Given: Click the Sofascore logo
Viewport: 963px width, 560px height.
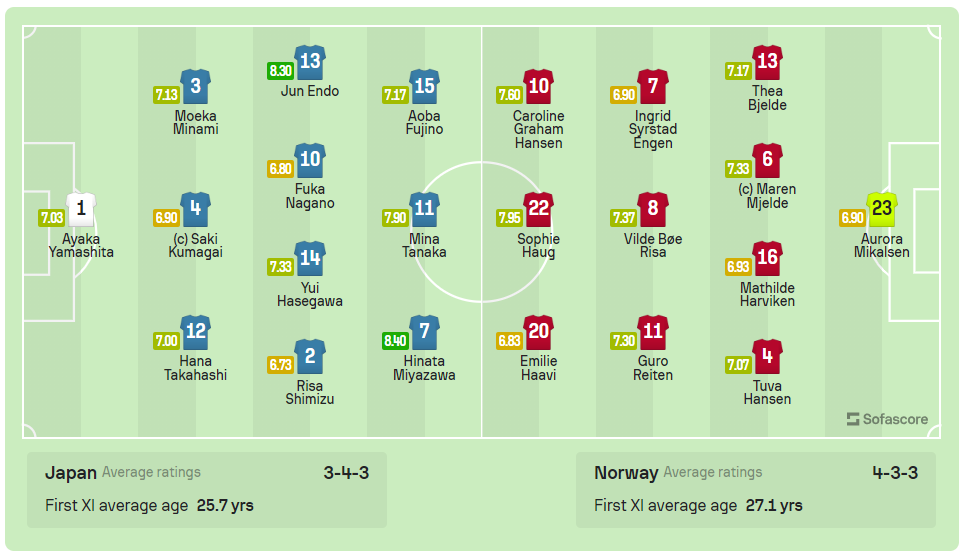Looking at the screenshot, I should (887, 419).
